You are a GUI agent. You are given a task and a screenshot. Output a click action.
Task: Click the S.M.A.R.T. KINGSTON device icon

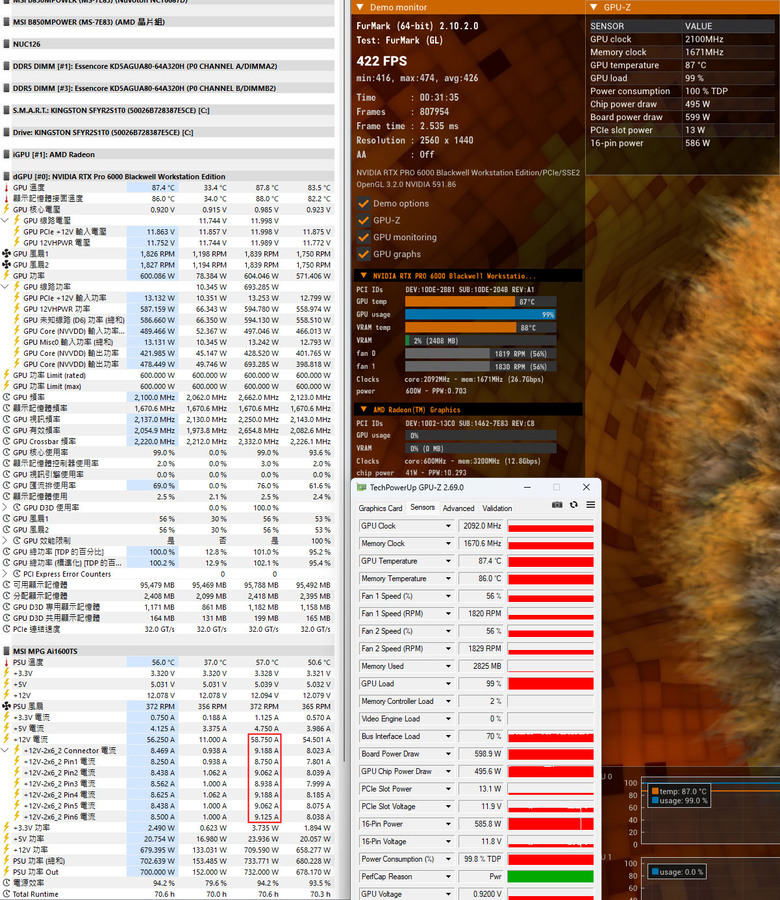[7, 110]
